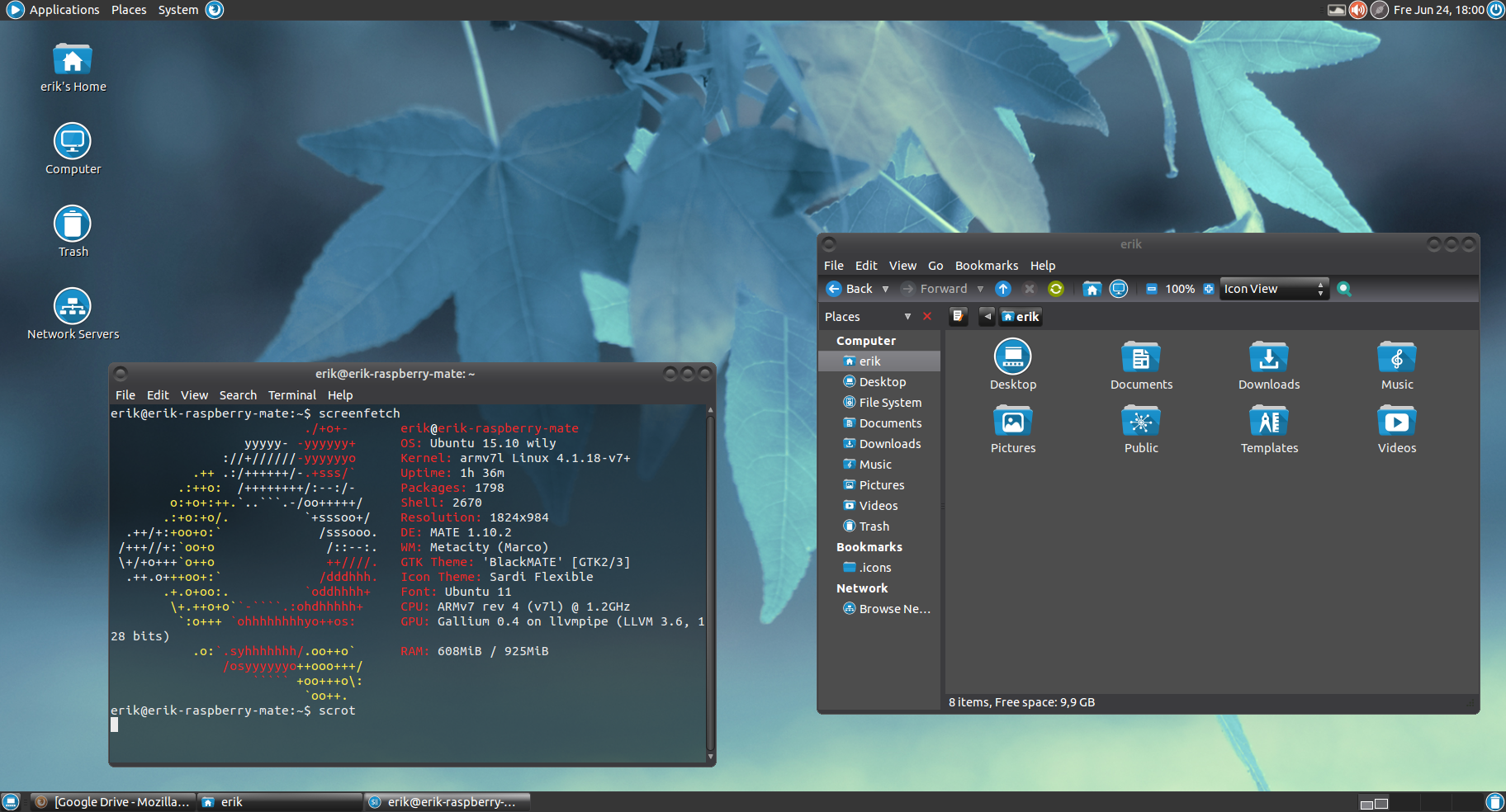Open the System menu in top panel
The width and height of the screenshot is (1506, 812).
tap(178, 10)
